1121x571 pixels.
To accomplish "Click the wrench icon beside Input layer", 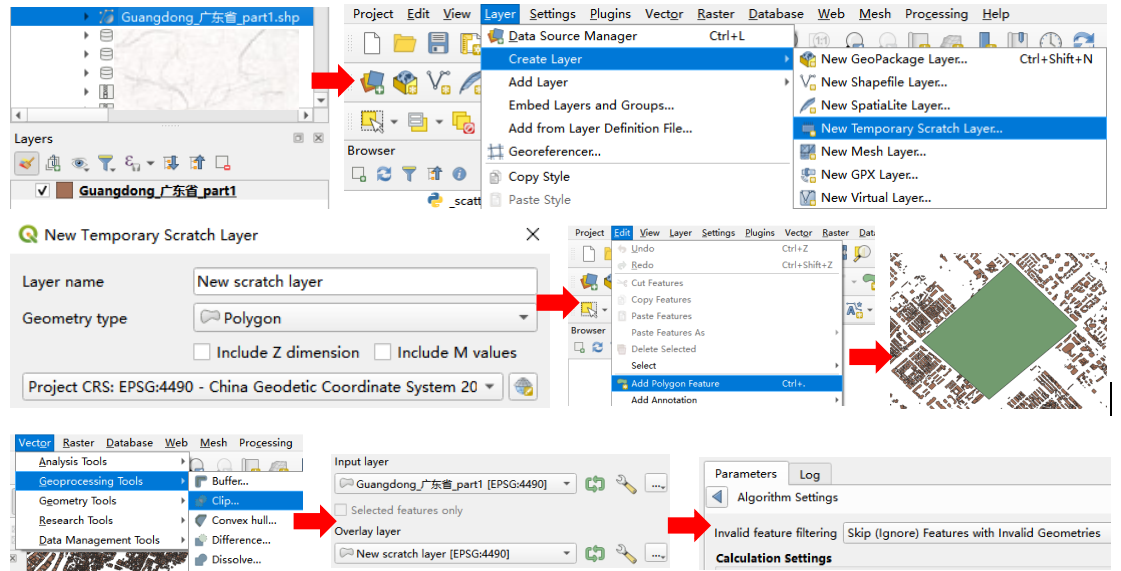I will tap(626, 485).
